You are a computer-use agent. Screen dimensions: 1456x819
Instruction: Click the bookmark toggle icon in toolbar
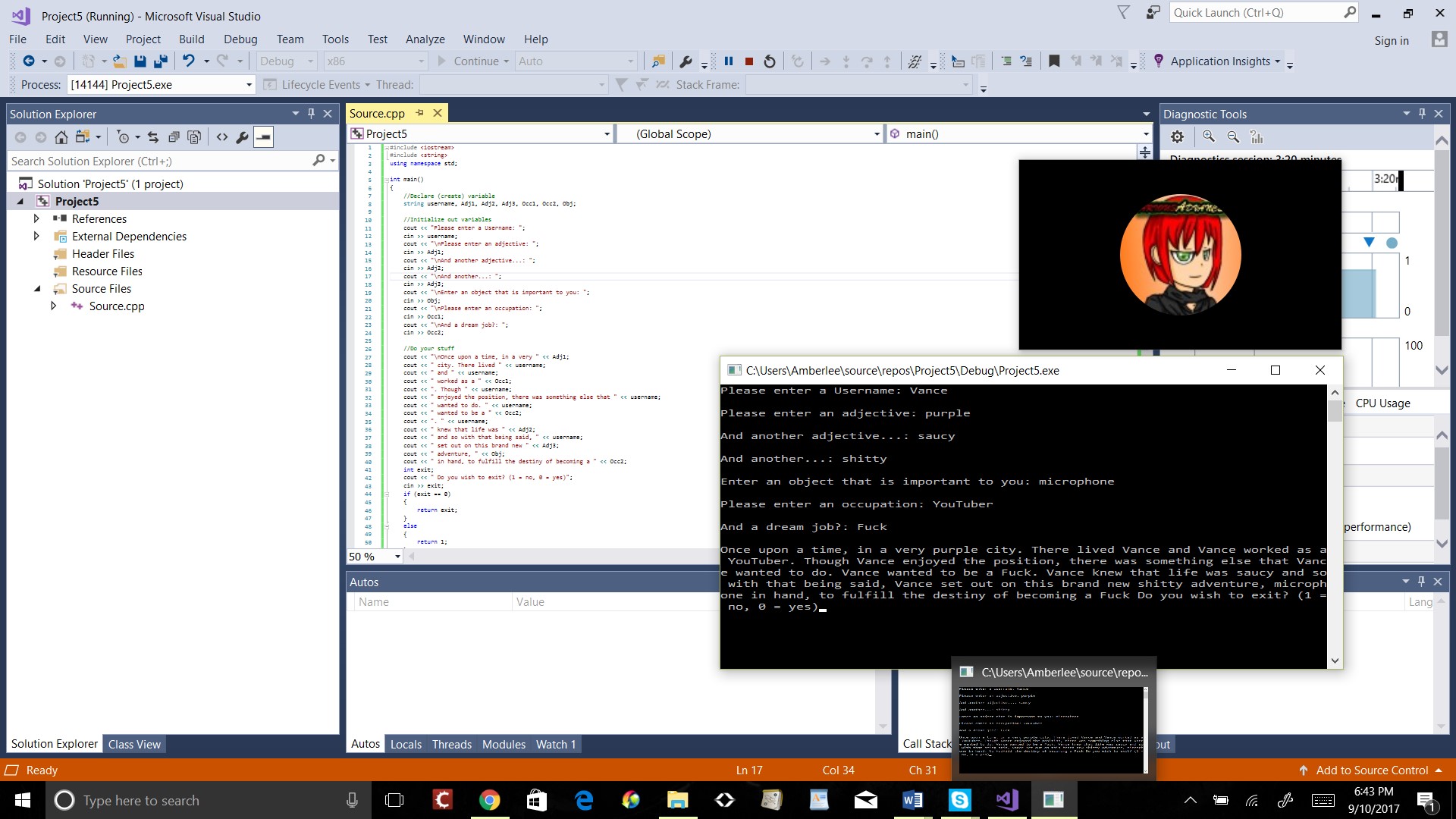coord(1054,61)
